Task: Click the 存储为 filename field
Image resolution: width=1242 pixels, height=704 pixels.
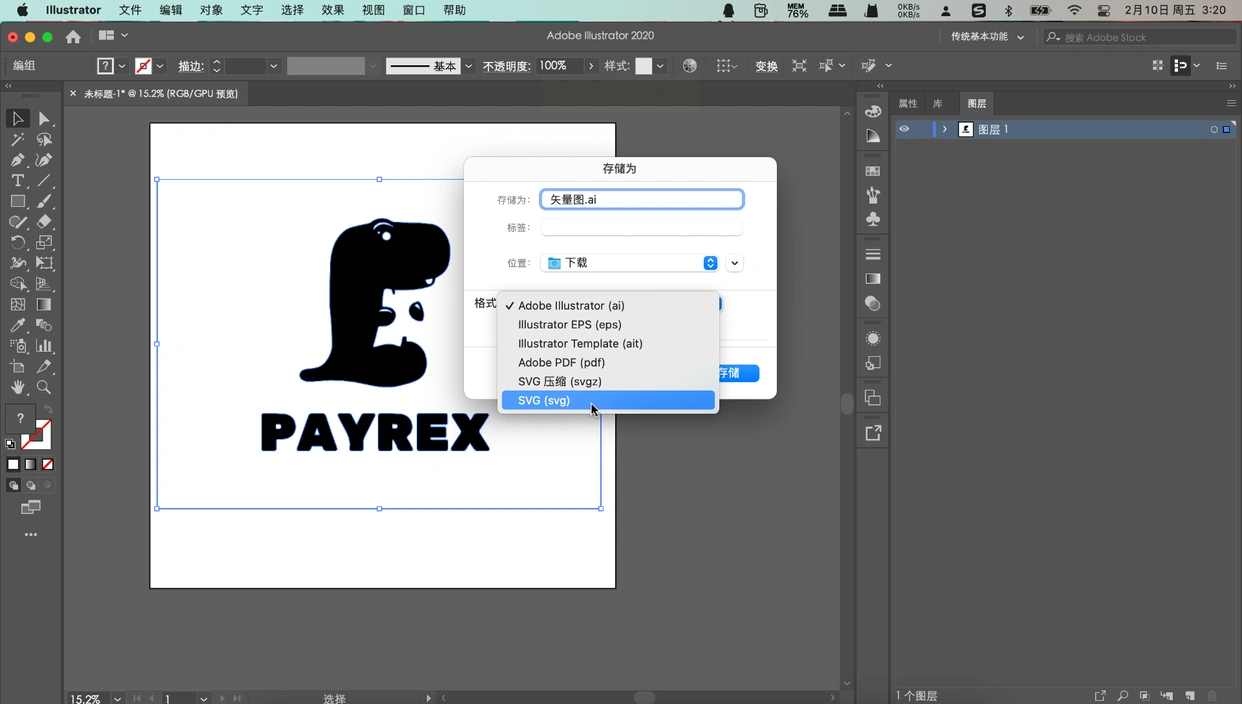Action: (x=641, y=200)
